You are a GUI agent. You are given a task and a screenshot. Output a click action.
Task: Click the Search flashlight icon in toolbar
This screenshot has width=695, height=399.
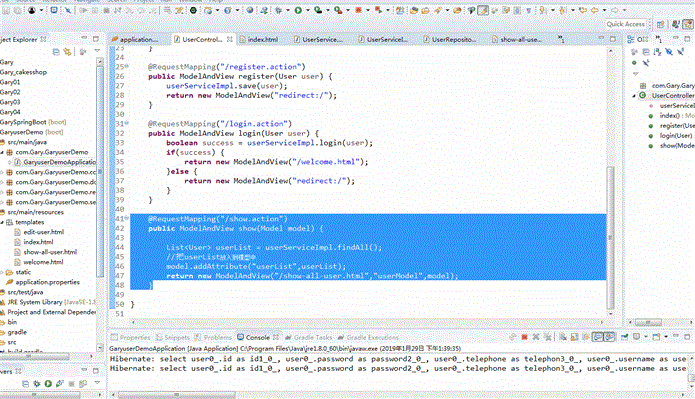(439, 10)
